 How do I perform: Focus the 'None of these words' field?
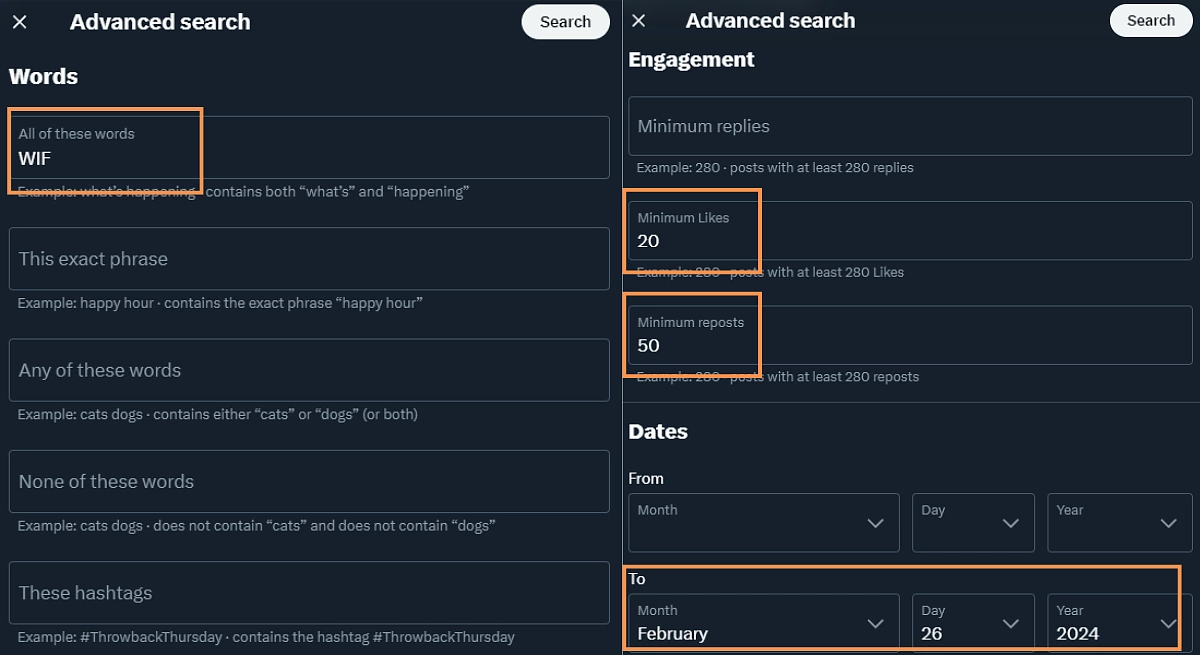(309, 481)
